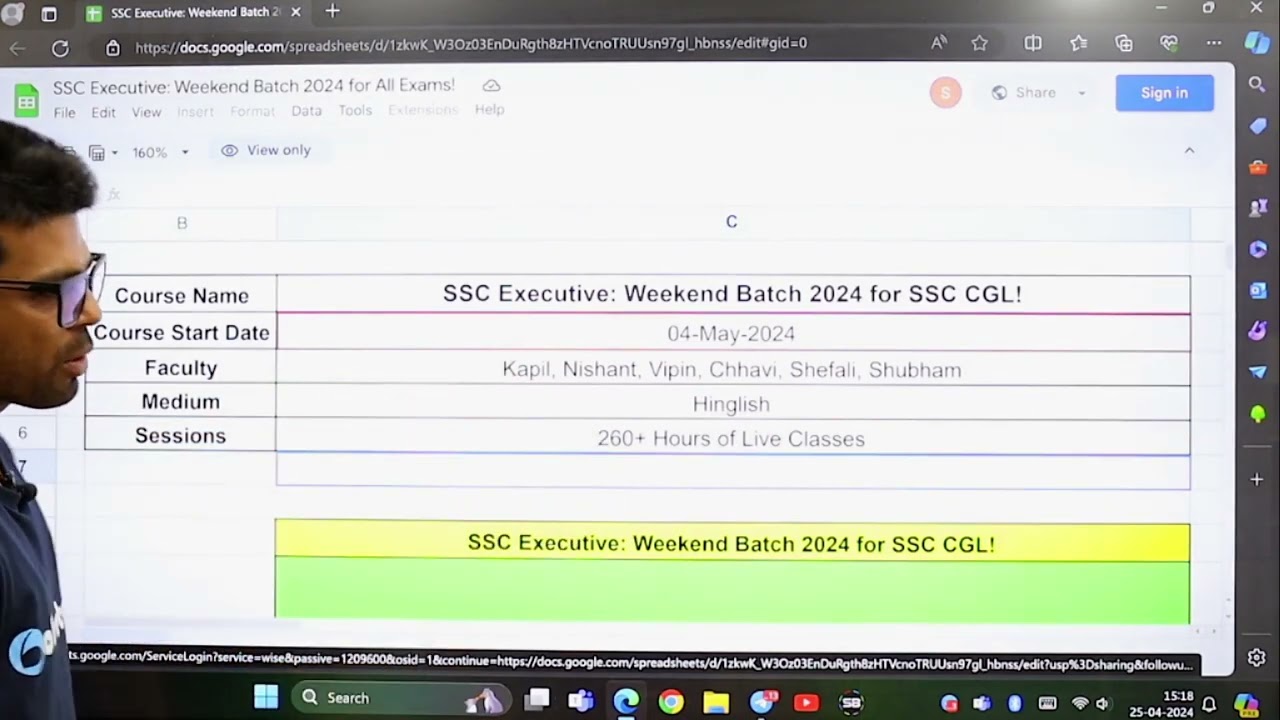
Task: Click the yellow SSC CGL banner cell
Action: 732,543
